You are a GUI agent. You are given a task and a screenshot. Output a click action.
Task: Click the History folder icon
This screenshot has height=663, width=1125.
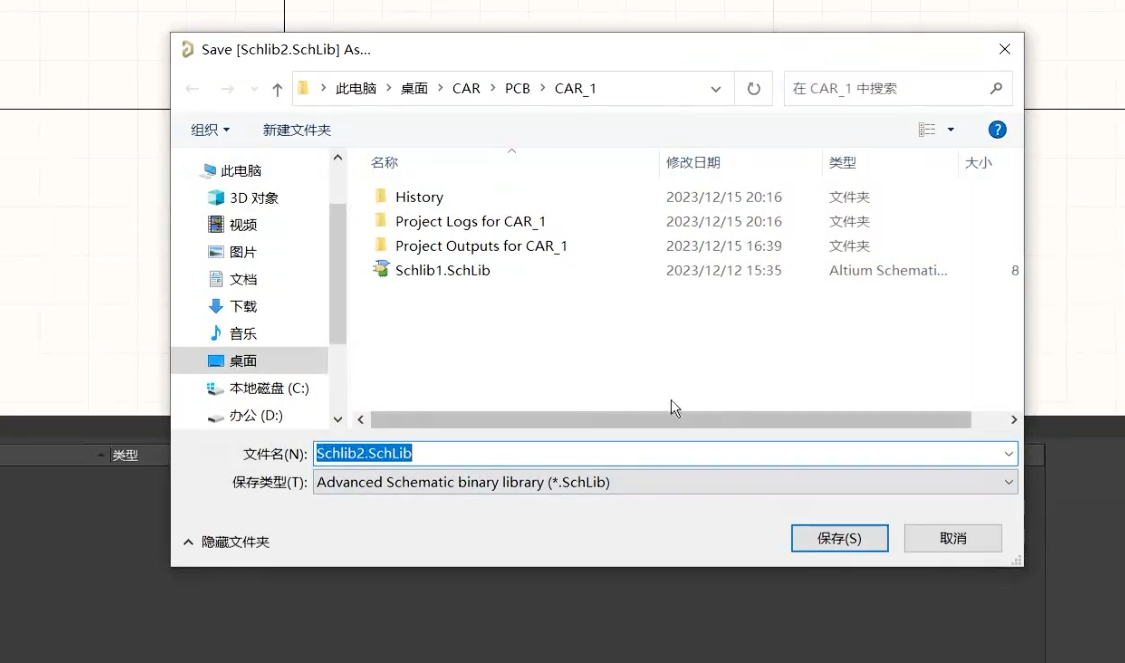pos(381,196)
